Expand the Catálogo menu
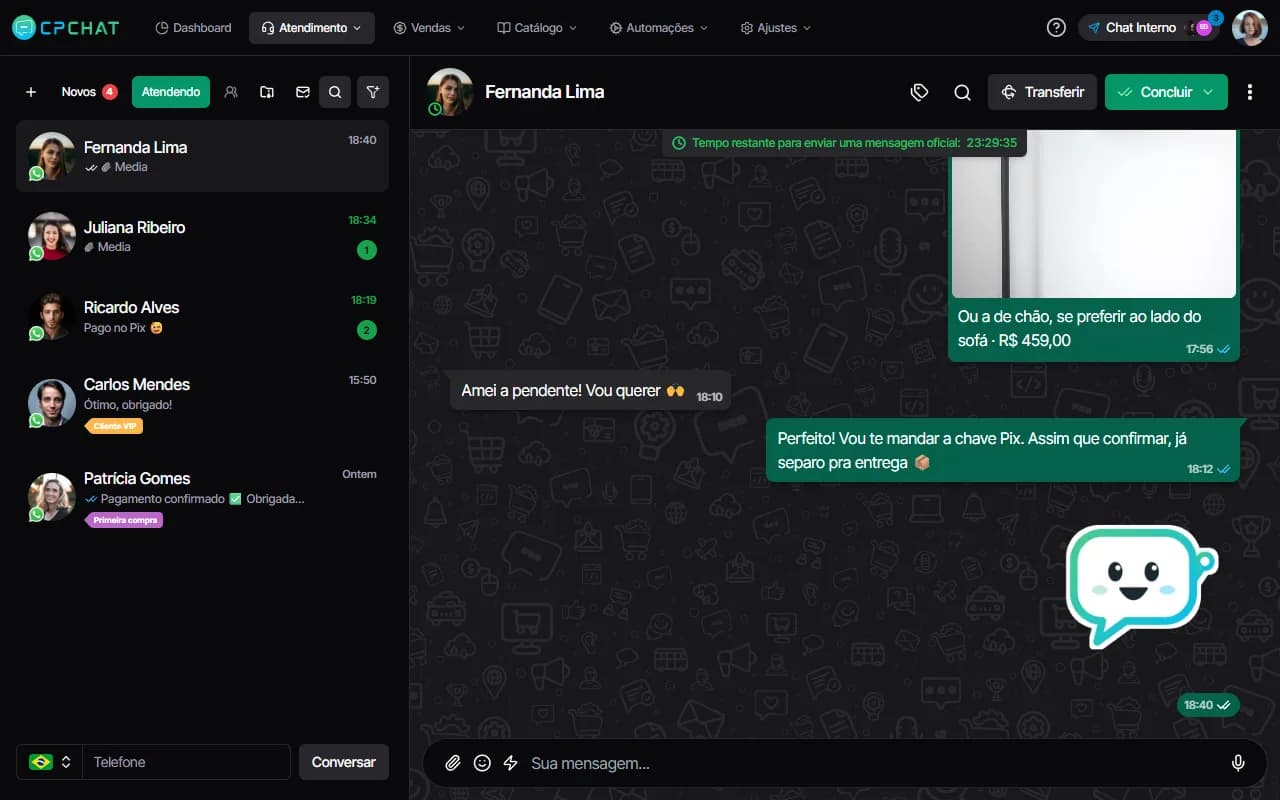This screenshot has width=1280, height=800. click(537, 28)
